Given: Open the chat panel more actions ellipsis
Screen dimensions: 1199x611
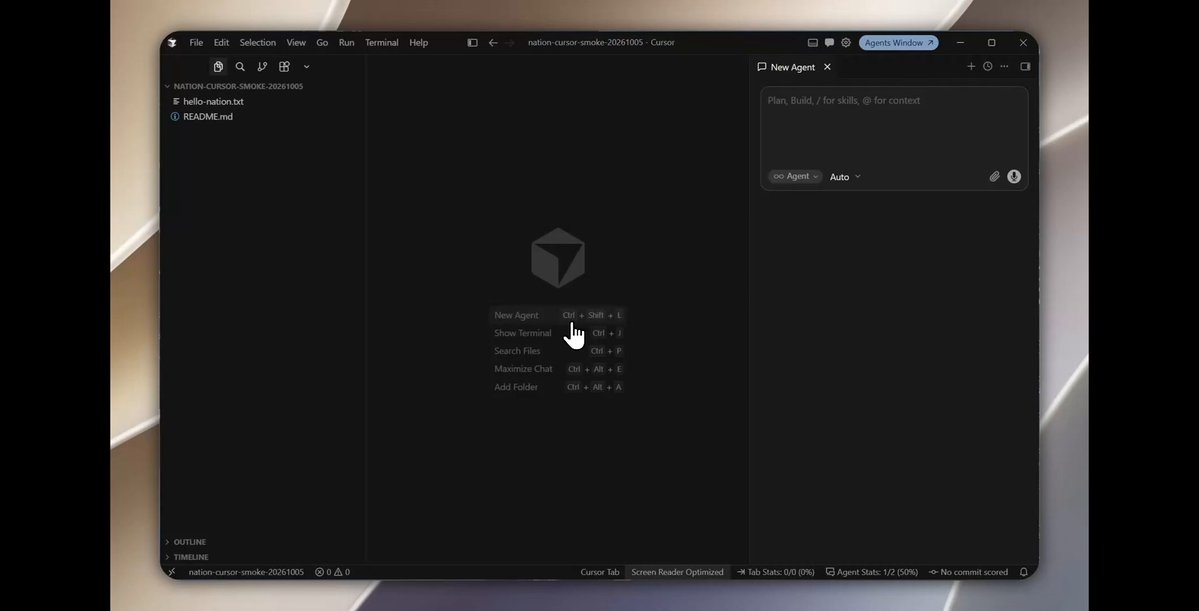Looking at the screenshot, I should click(x=1004, y=67).
